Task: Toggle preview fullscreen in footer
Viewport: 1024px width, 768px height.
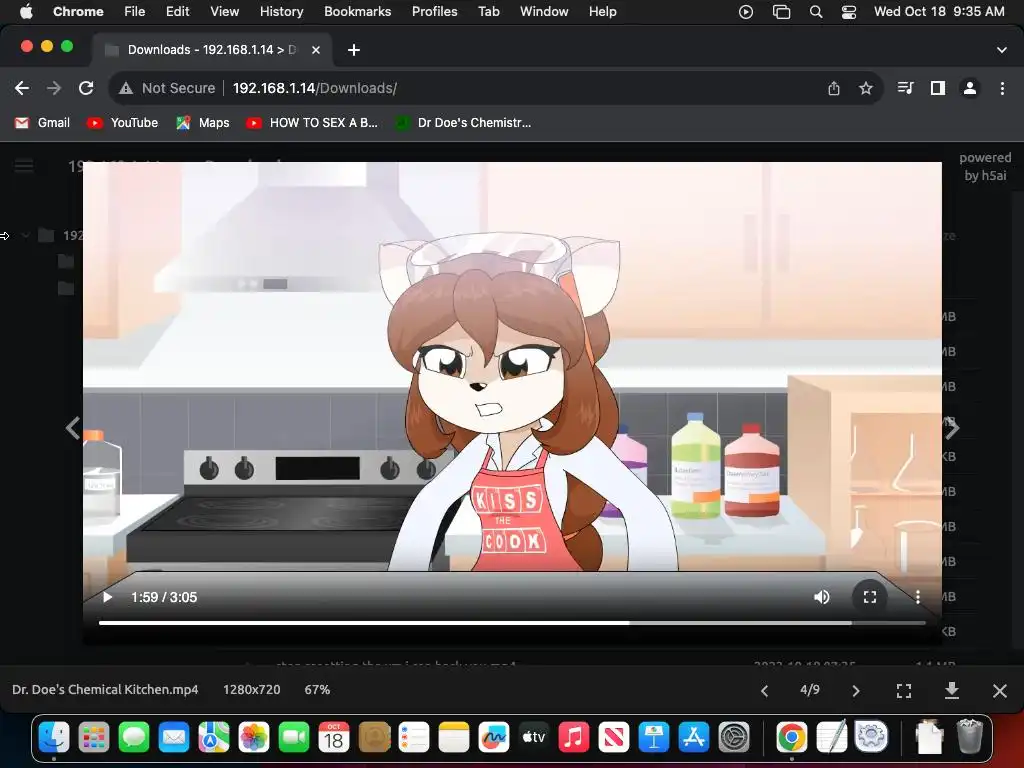Action: [x=904, y=690]
